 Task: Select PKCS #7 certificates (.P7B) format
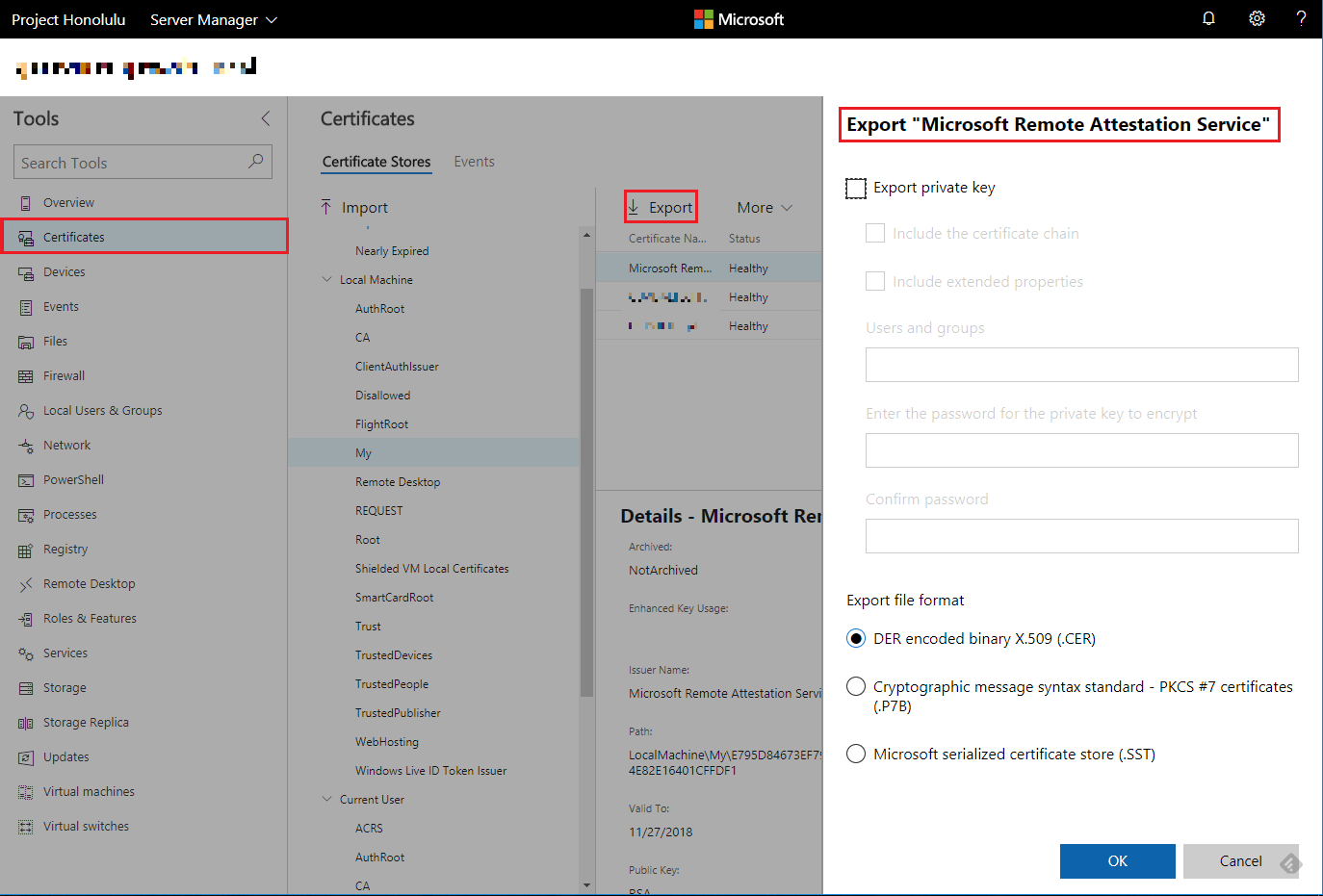[856, 686]
